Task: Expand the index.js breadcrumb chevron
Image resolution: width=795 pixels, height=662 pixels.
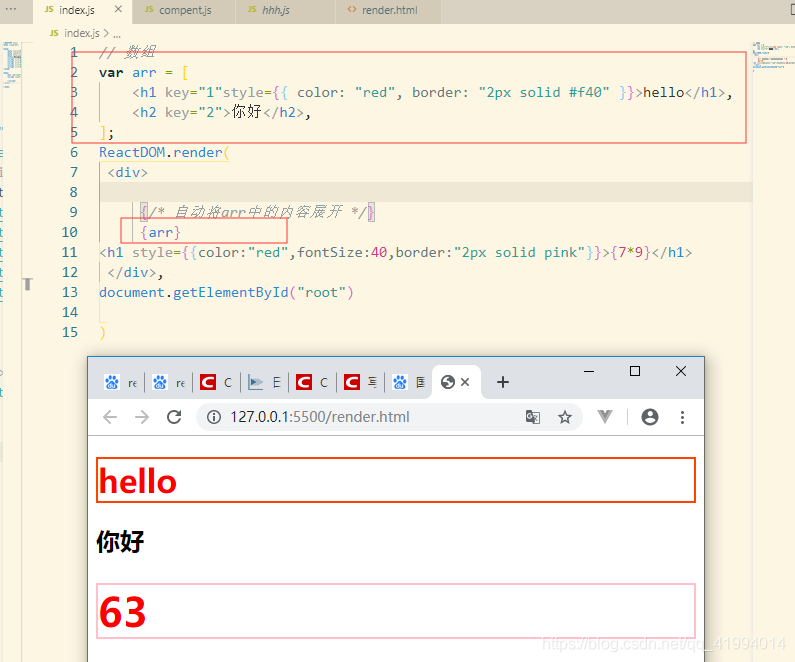Action: (106, 33)
